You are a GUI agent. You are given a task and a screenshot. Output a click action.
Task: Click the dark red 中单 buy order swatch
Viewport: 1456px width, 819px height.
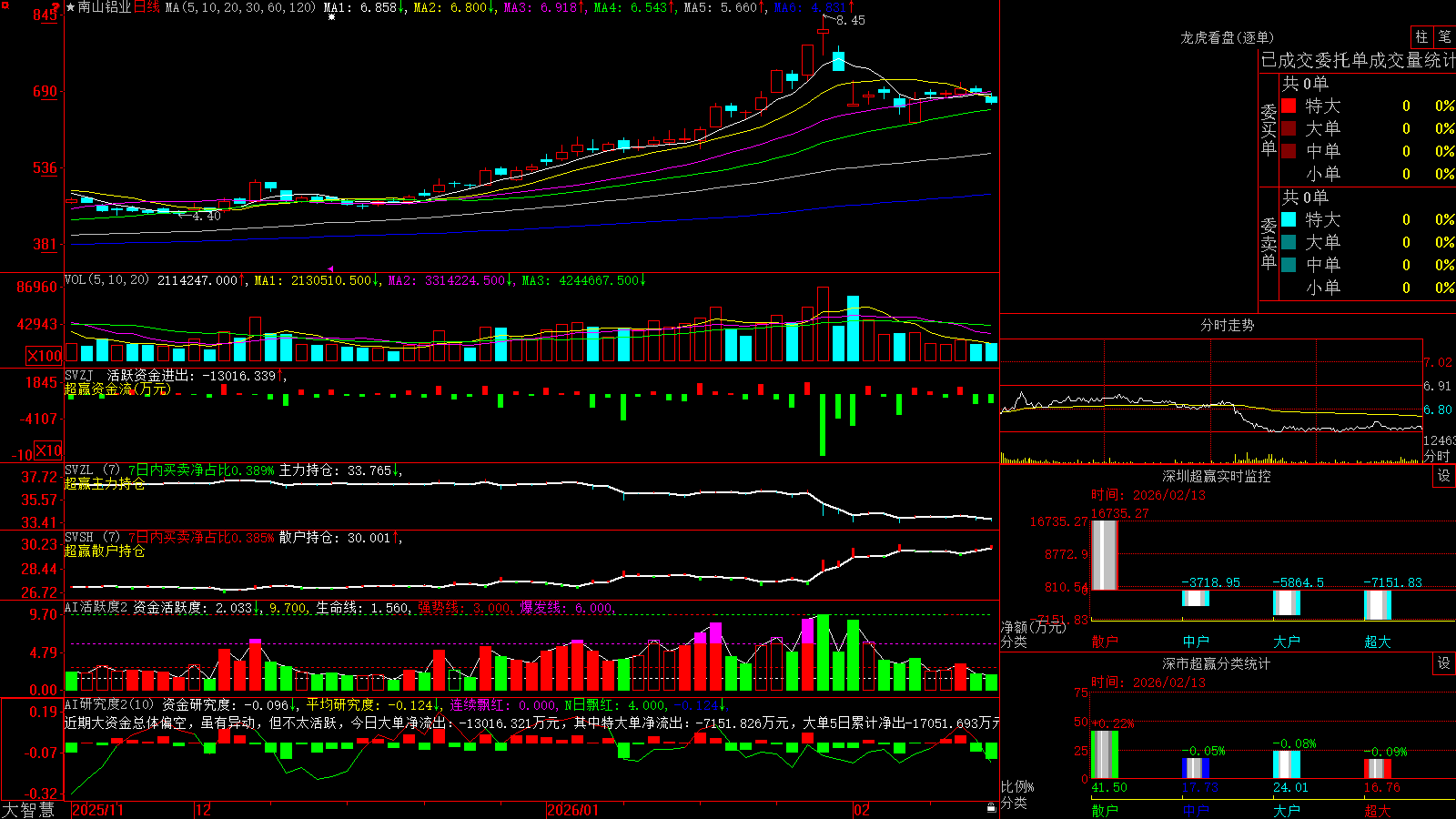[x=1289, y=151]
